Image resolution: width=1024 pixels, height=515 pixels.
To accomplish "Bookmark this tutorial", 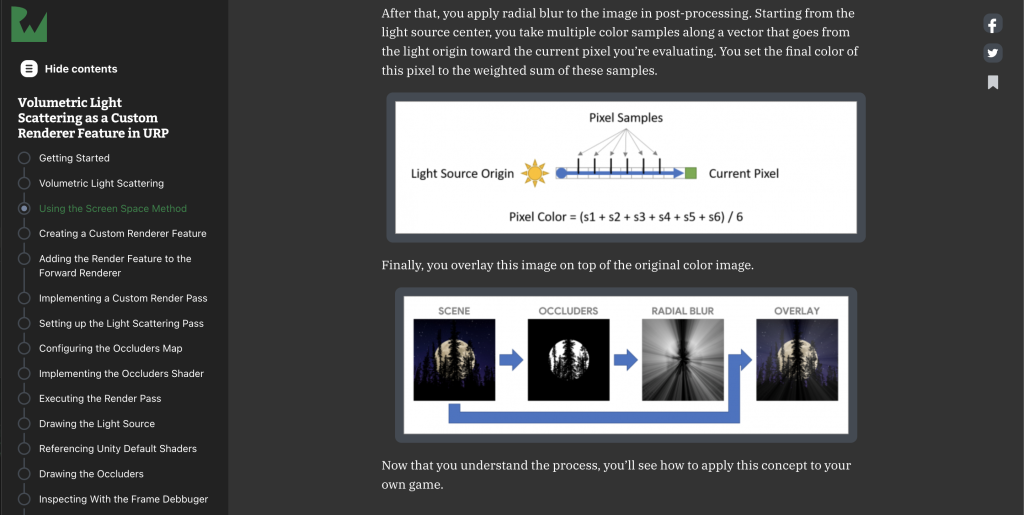I will pyautogui.click(x=993, y=82).
